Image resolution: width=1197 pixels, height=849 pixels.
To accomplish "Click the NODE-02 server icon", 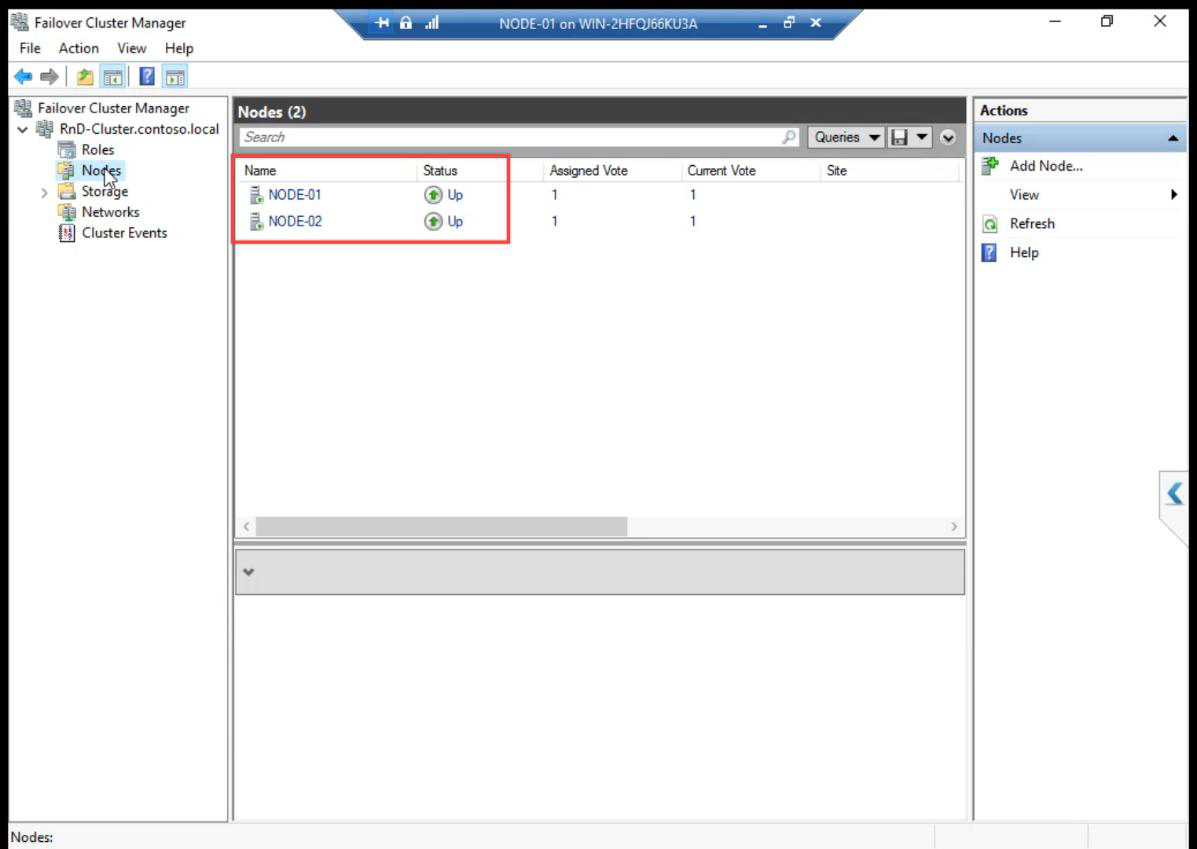I will pyautogui.click(x=256, y=221).
